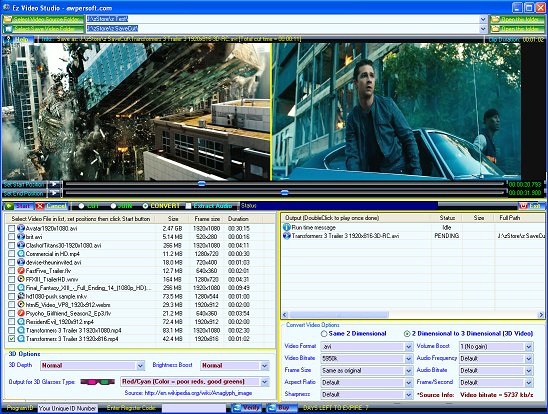Click the device-theuninvited.avi file icon
The width and height of the screenshot is (548, 414).
tap(21, 262)
